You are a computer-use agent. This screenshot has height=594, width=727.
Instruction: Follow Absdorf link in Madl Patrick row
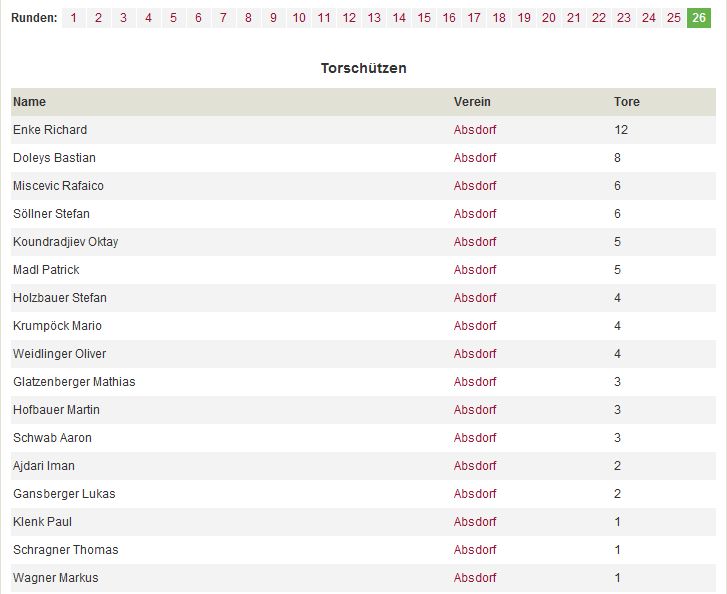coord(475,270)
